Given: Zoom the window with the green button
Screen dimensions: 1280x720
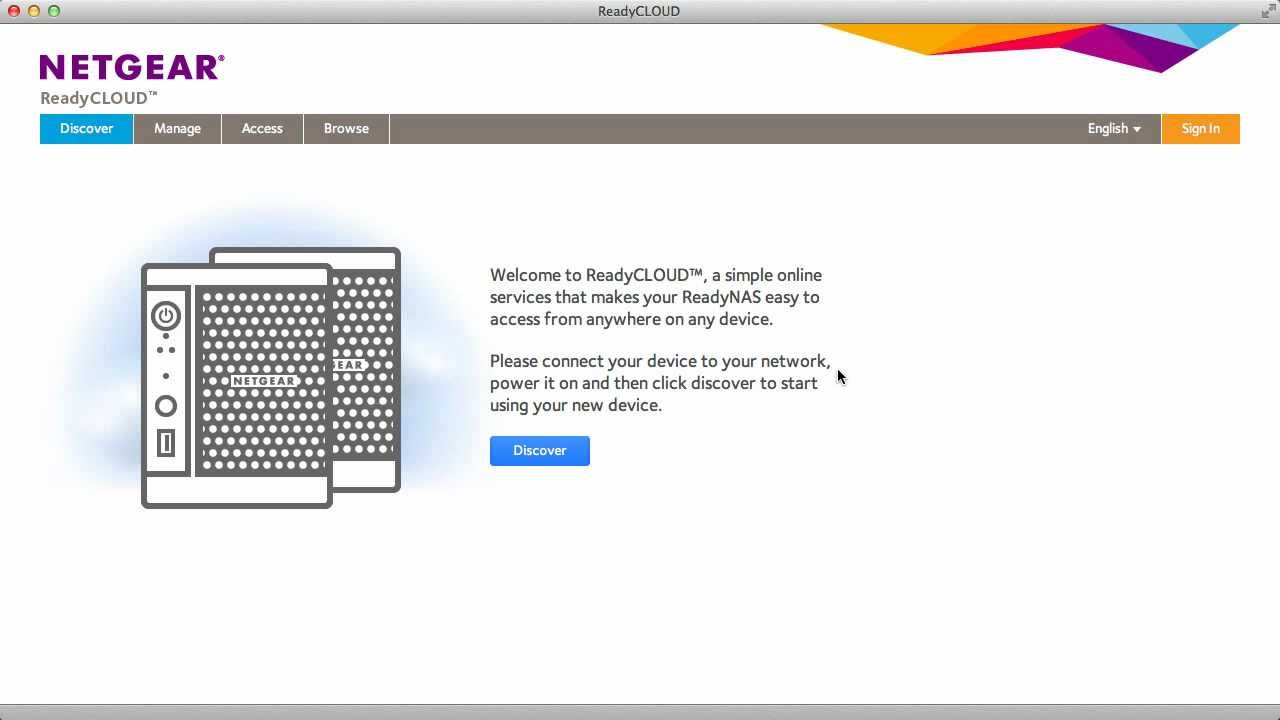Looking at the screenshot, I should click(54, 11).
